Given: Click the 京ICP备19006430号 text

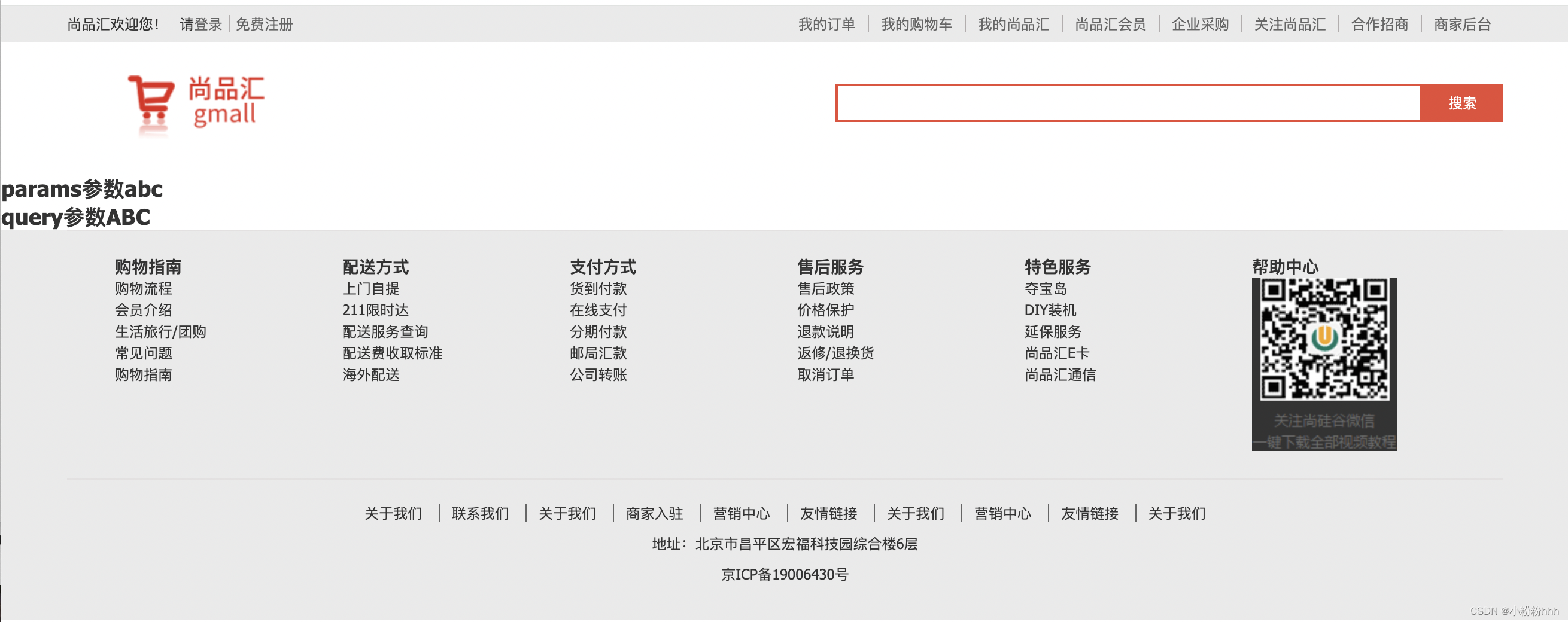Looking at the screenshot, I should point(785,575).
